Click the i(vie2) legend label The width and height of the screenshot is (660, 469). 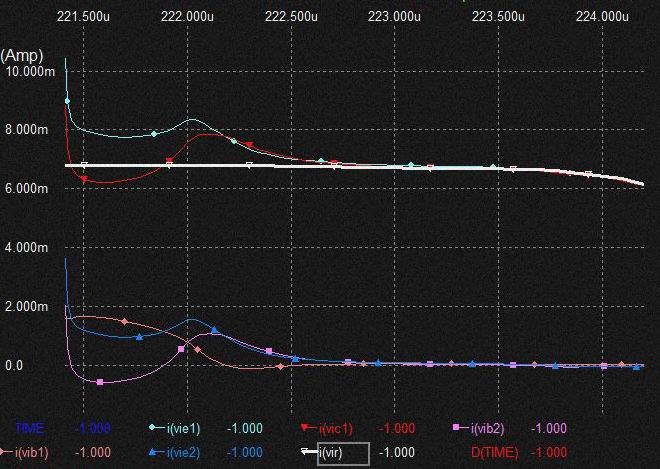pyautogui.click(x=184, y=453)
